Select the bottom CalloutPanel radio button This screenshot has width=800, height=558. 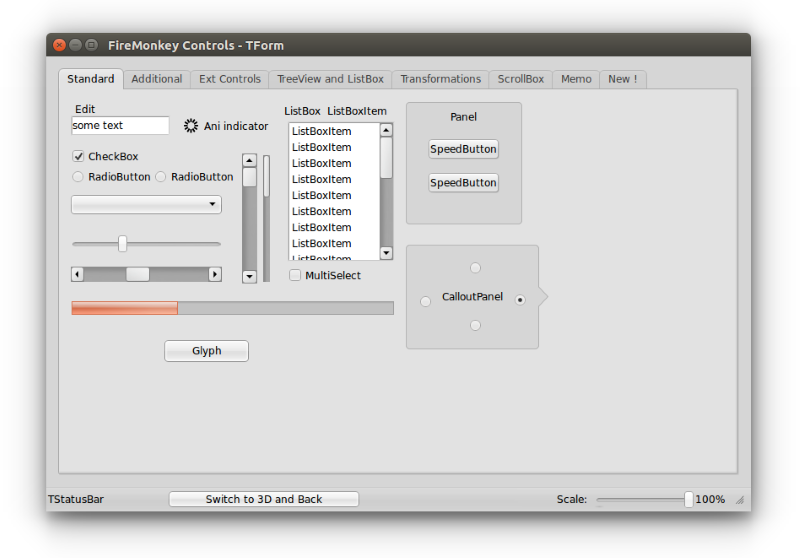pyautogui.click(x=475, y=325)
